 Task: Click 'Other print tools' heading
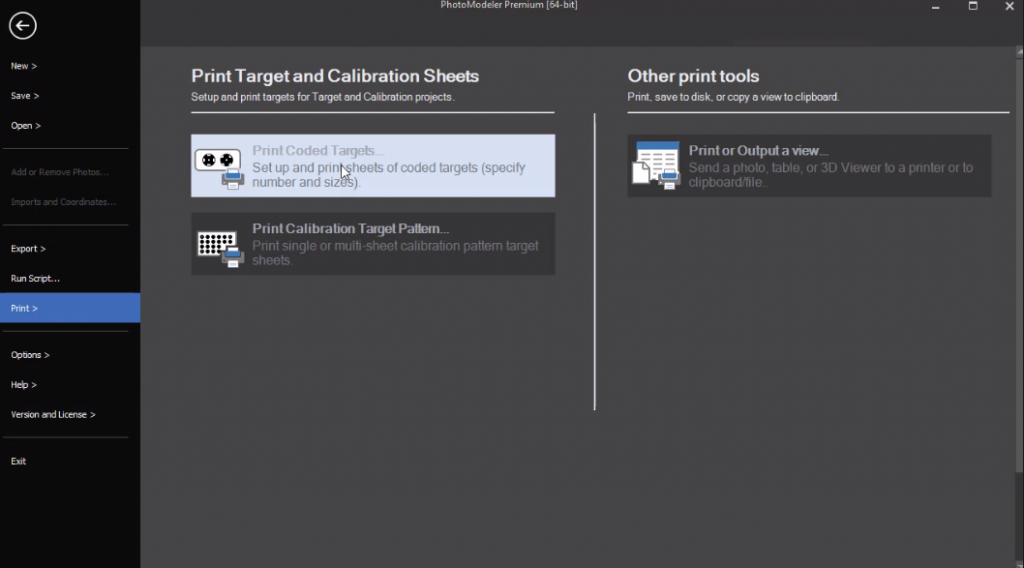693,76
